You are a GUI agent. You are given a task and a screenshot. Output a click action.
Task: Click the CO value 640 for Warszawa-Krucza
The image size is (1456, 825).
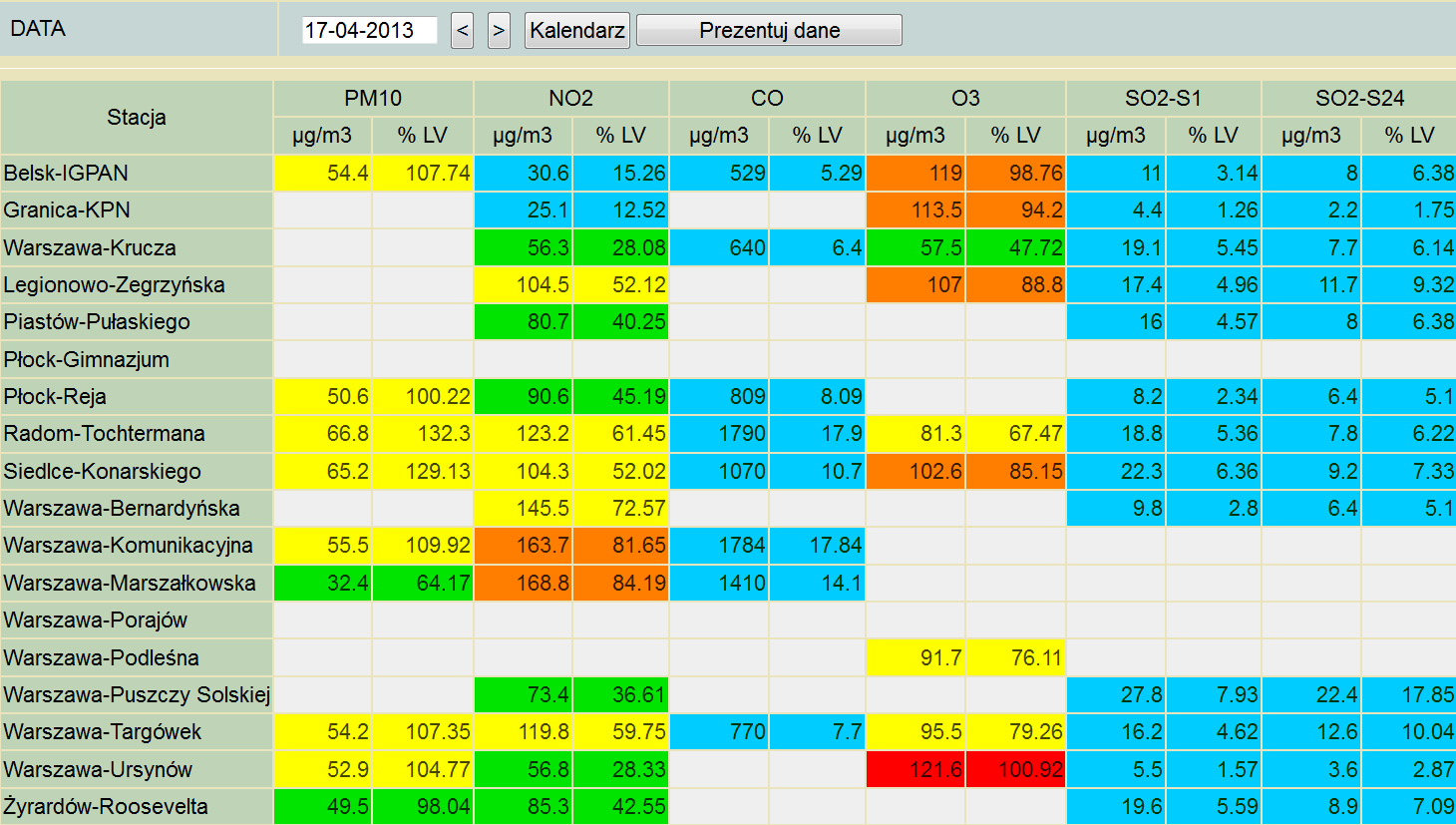[x=719, y=247]
